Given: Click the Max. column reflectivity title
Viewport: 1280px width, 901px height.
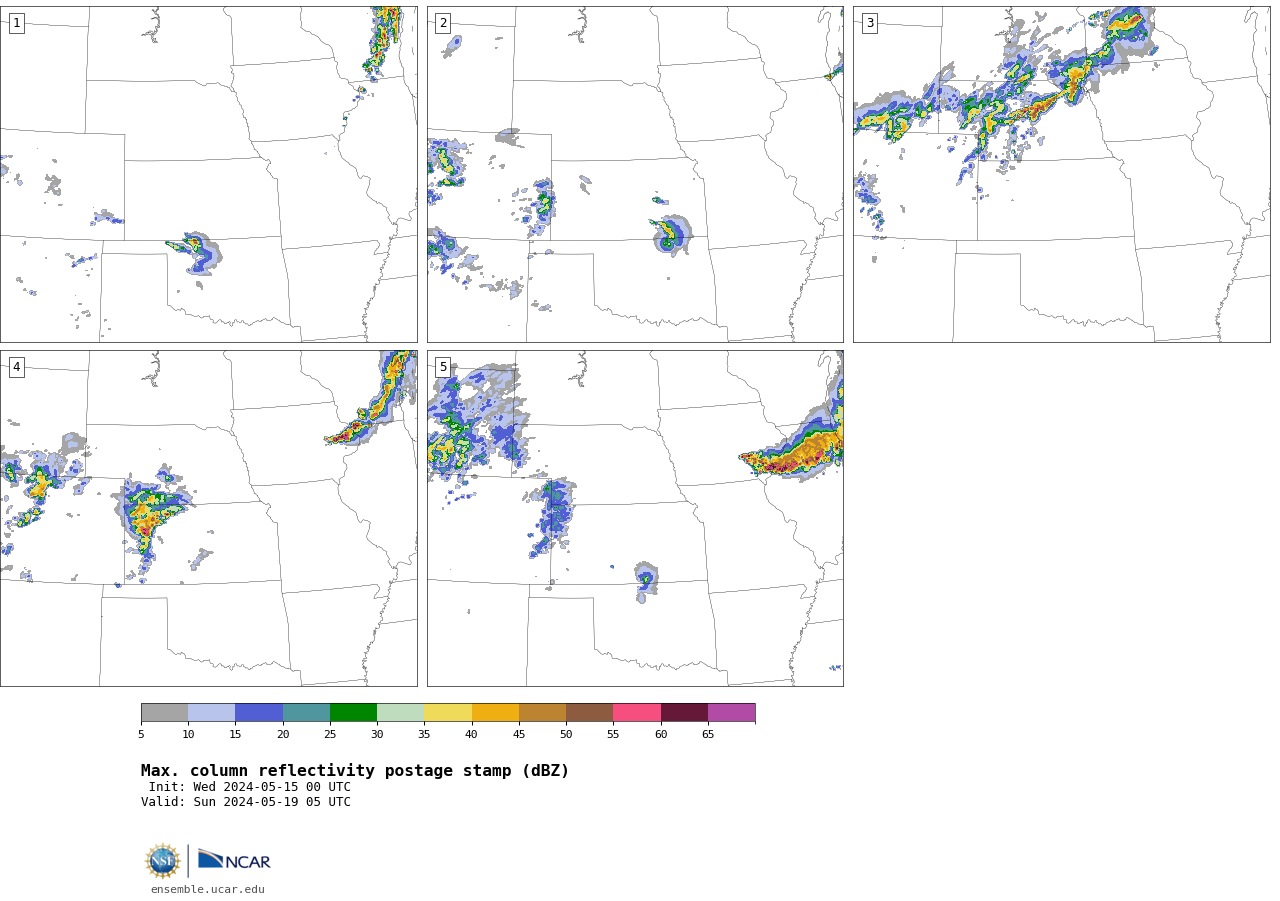Looking at the screenshot, I should (x=355, y=771).
